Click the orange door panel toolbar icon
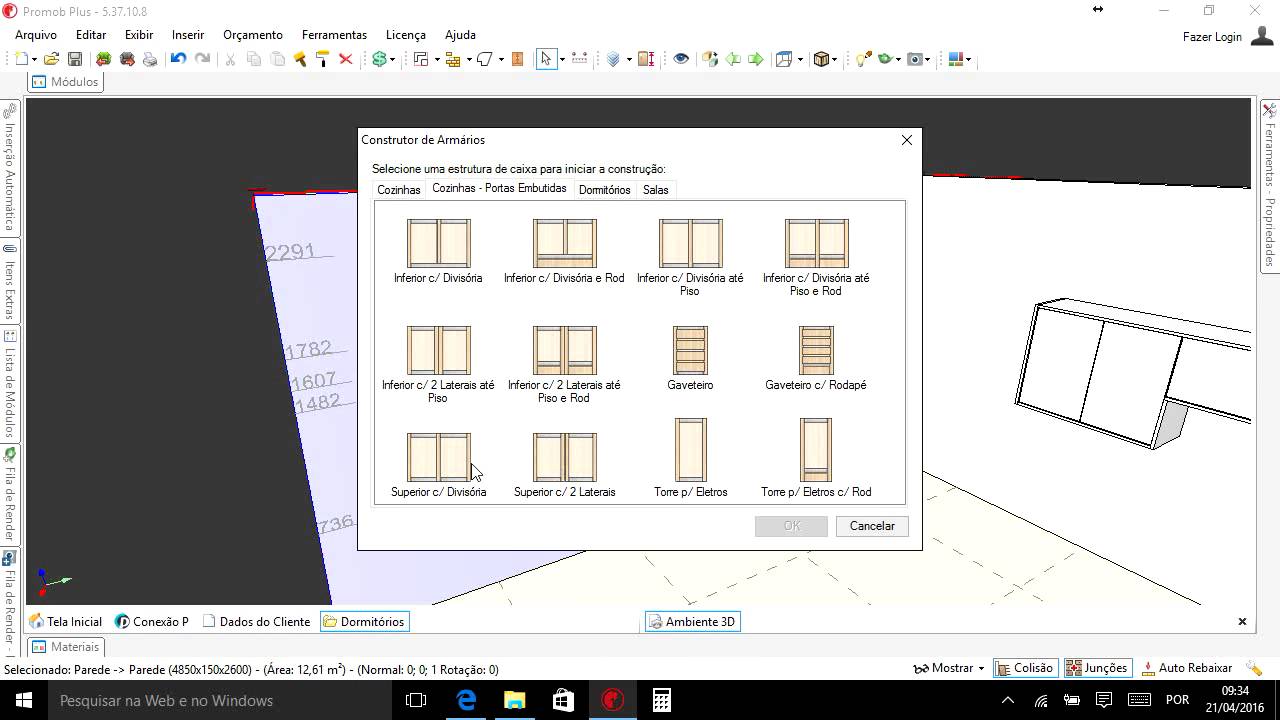Image resolution: width=1280 pixels, height=720 pixels. [517, 59]
